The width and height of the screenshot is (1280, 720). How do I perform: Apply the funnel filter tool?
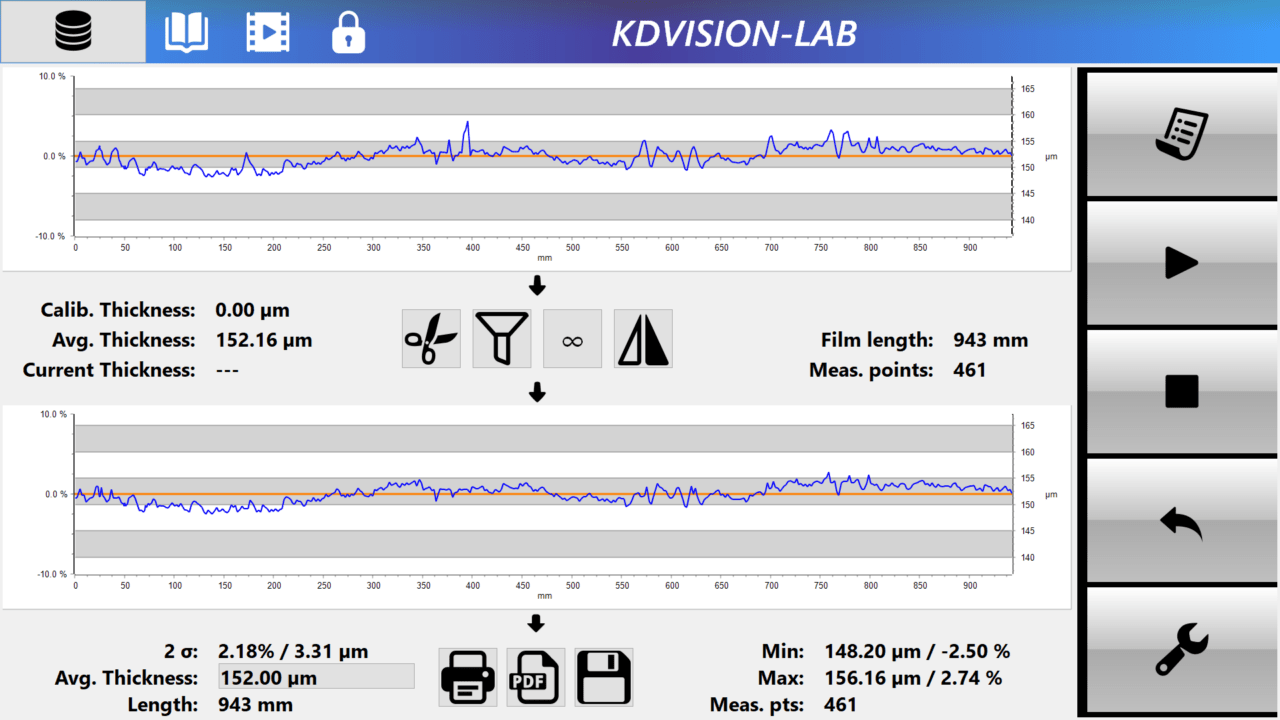pyautogui.click(x=501, y=338)
